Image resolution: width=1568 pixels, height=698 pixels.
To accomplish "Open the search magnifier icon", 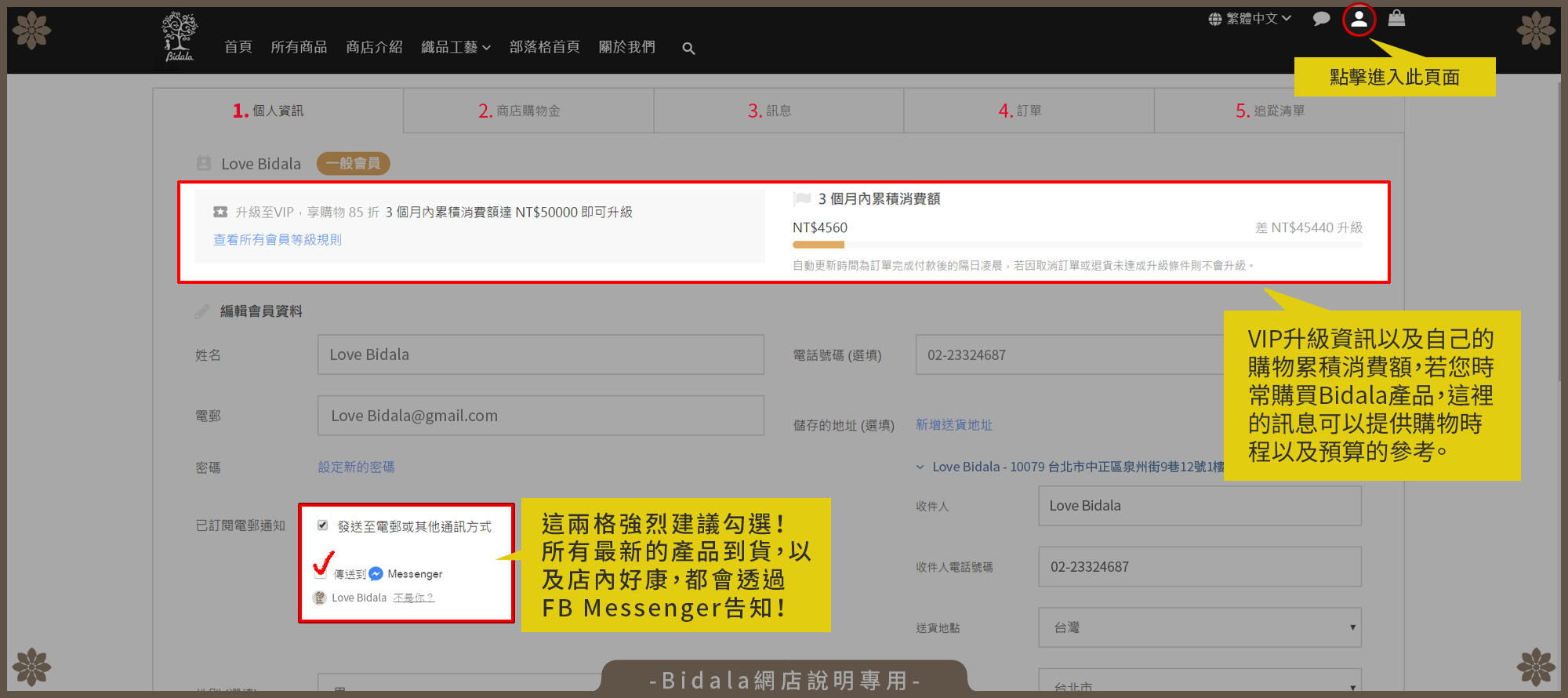I will 688,49.
